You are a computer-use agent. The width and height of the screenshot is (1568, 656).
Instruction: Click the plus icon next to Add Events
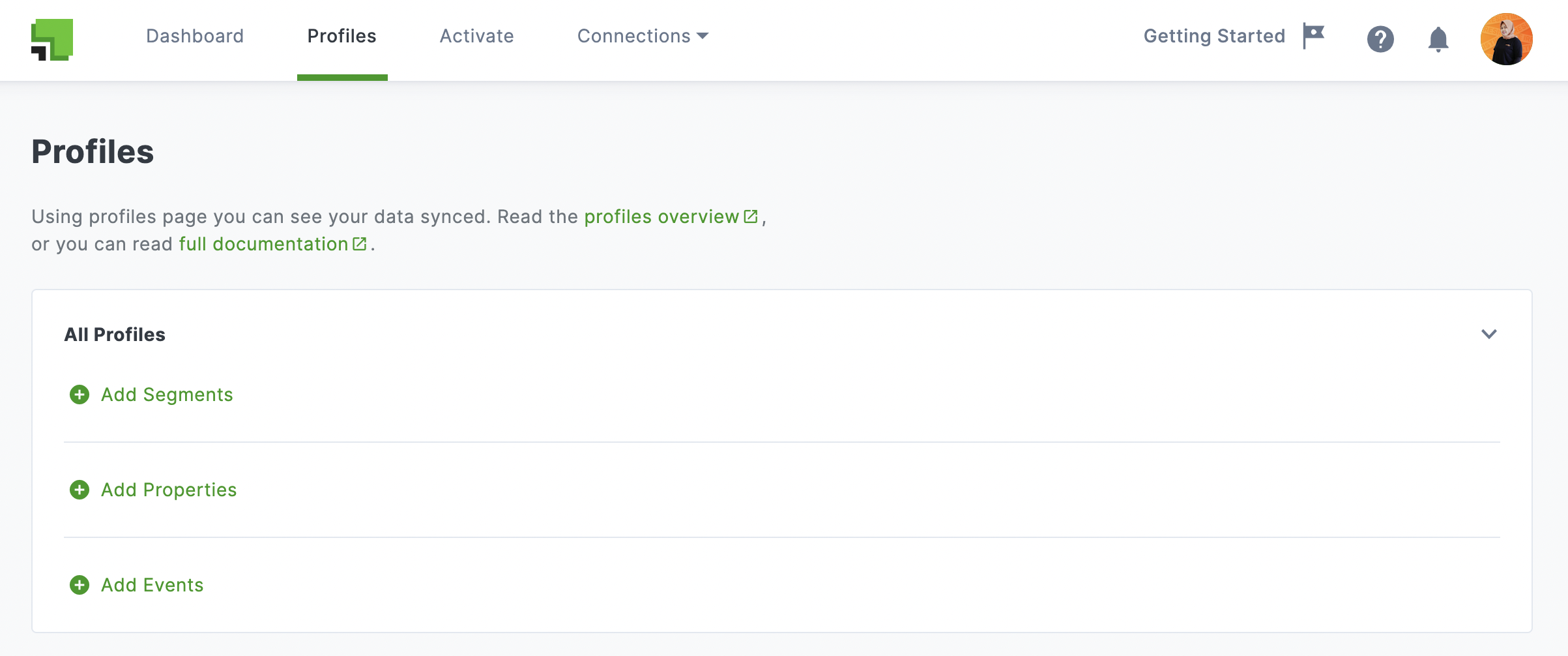click(x=80, y=585)
